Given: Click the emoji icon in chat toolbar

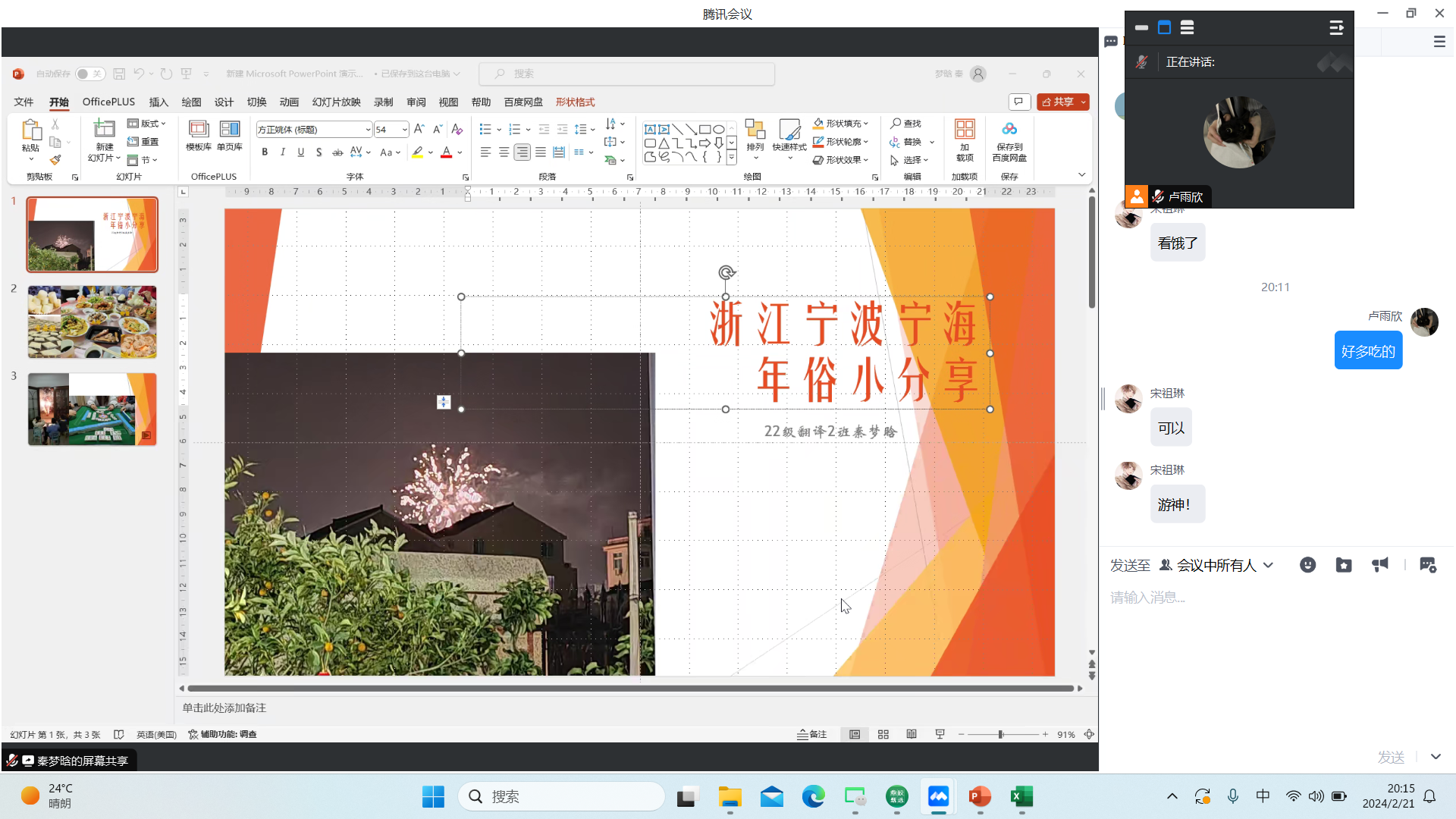Looking at the screenshot, I should (x=1307, y=565).
